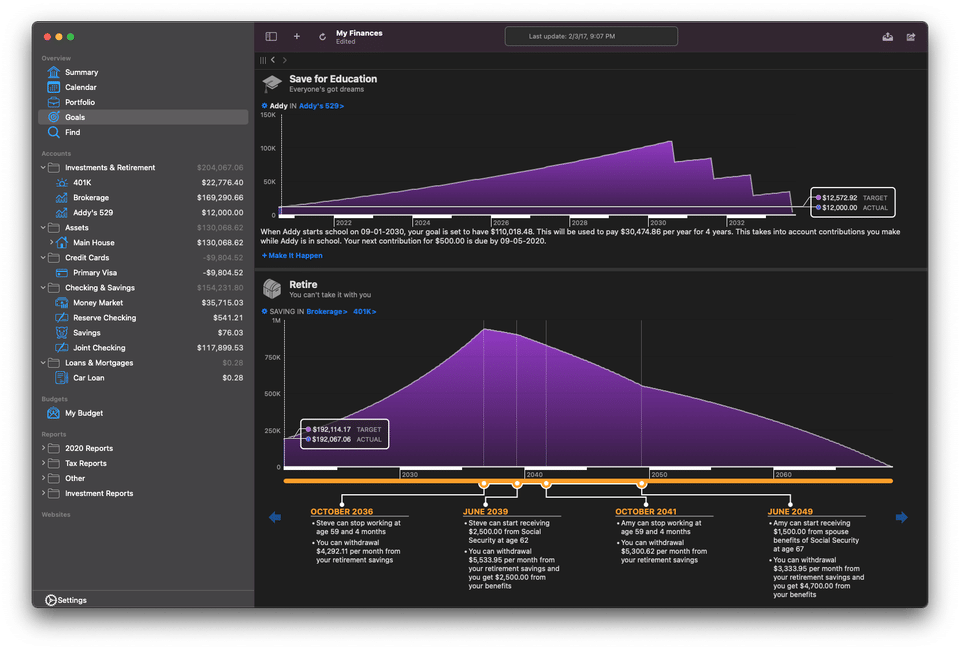Open Find in the sidebar
960x650 pixels.
point(72,132)
